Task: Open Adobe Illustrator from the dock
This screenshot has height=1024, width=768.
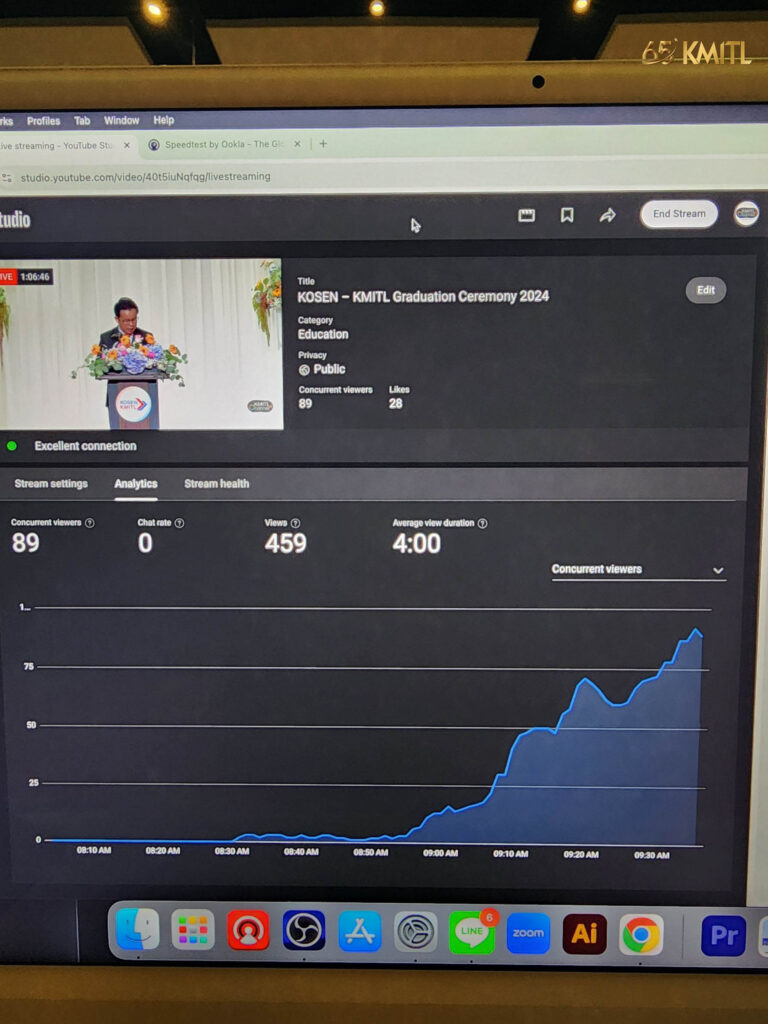Action: 584,934
